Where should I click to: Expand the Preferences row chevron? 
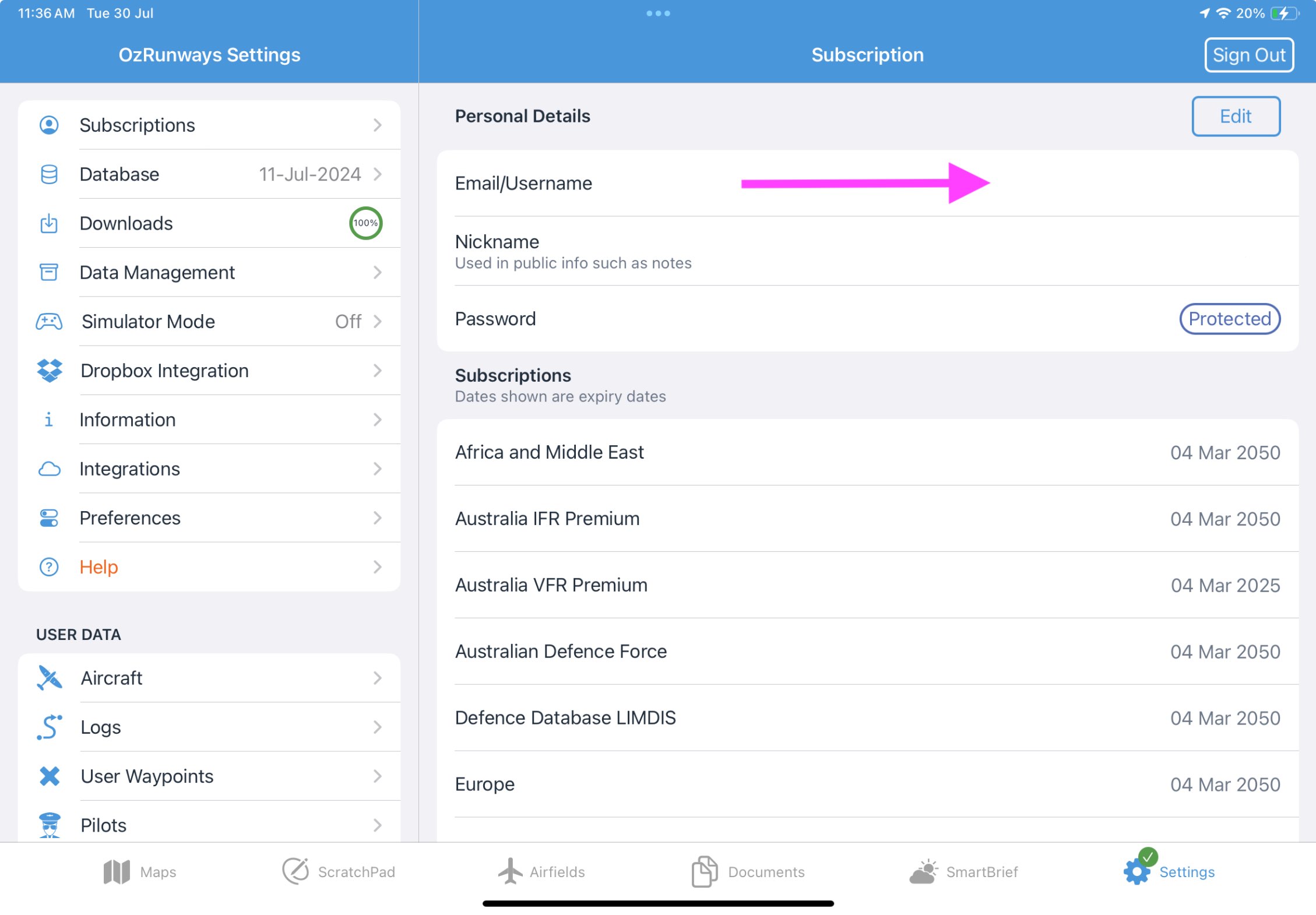(x=378, y=518)
